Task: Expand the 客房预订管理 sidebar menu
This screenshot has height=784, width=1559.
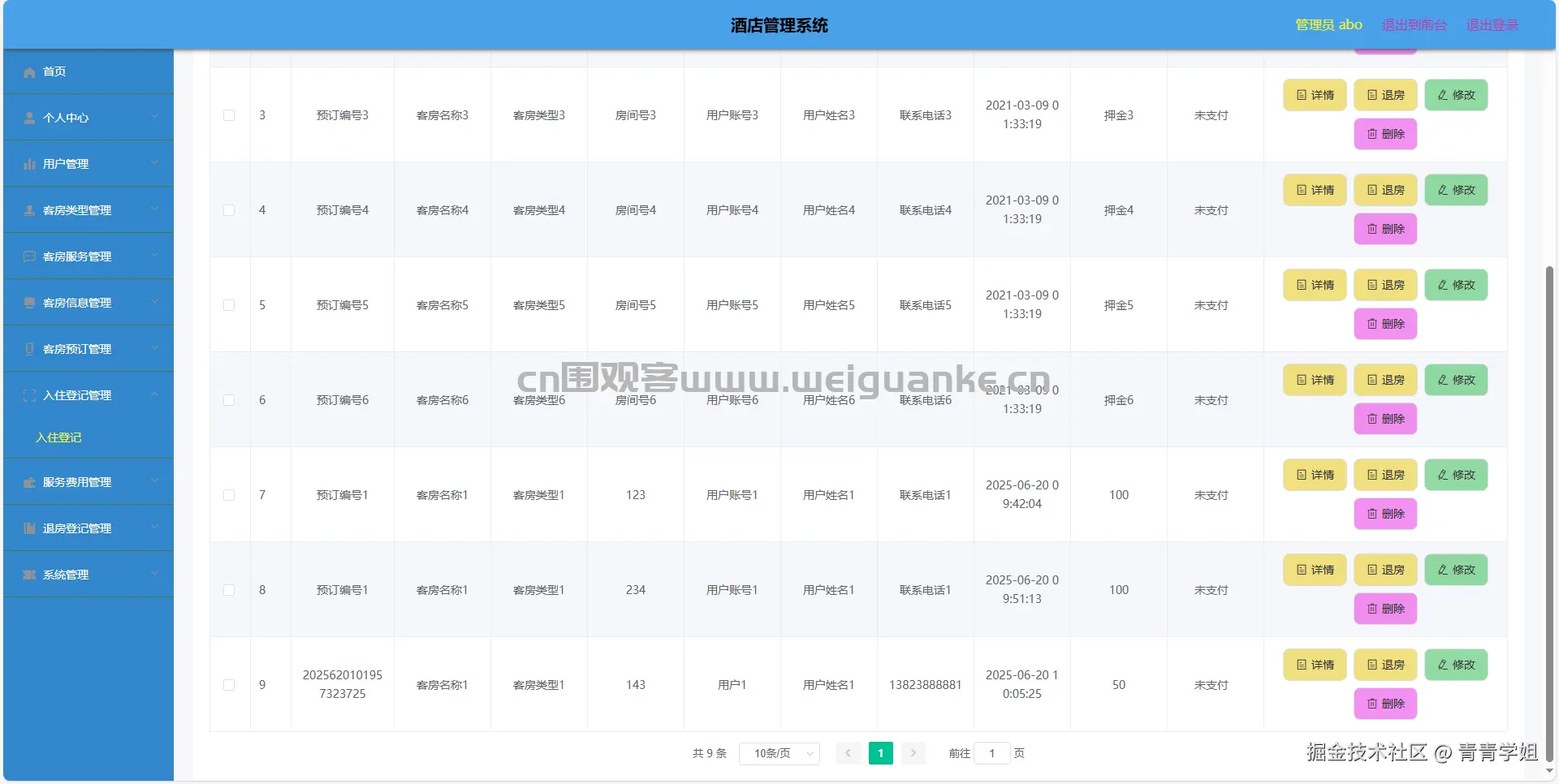Action: pos(78,349)
